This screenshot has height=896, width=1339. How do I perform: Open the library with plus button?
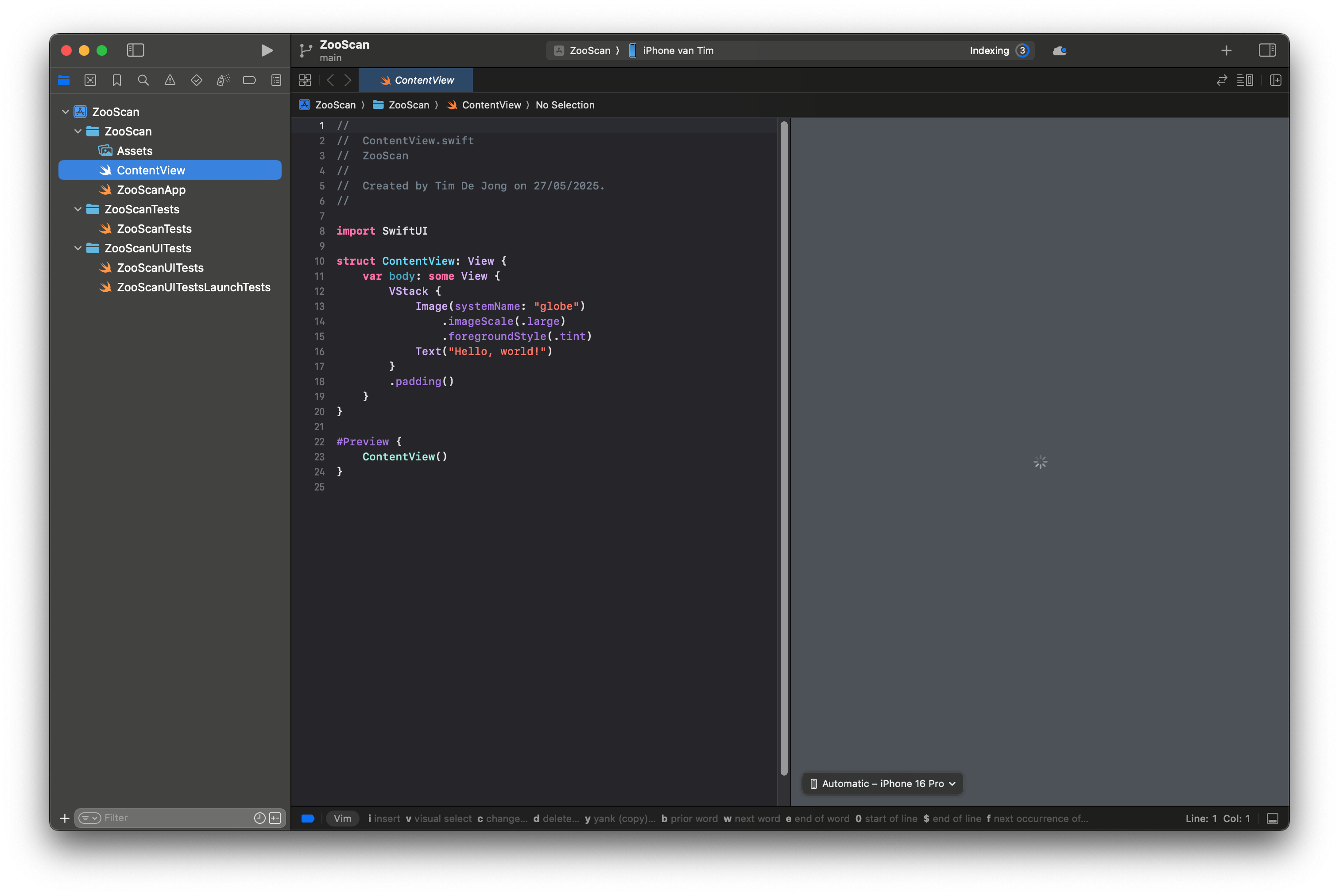pos(1226,51)
